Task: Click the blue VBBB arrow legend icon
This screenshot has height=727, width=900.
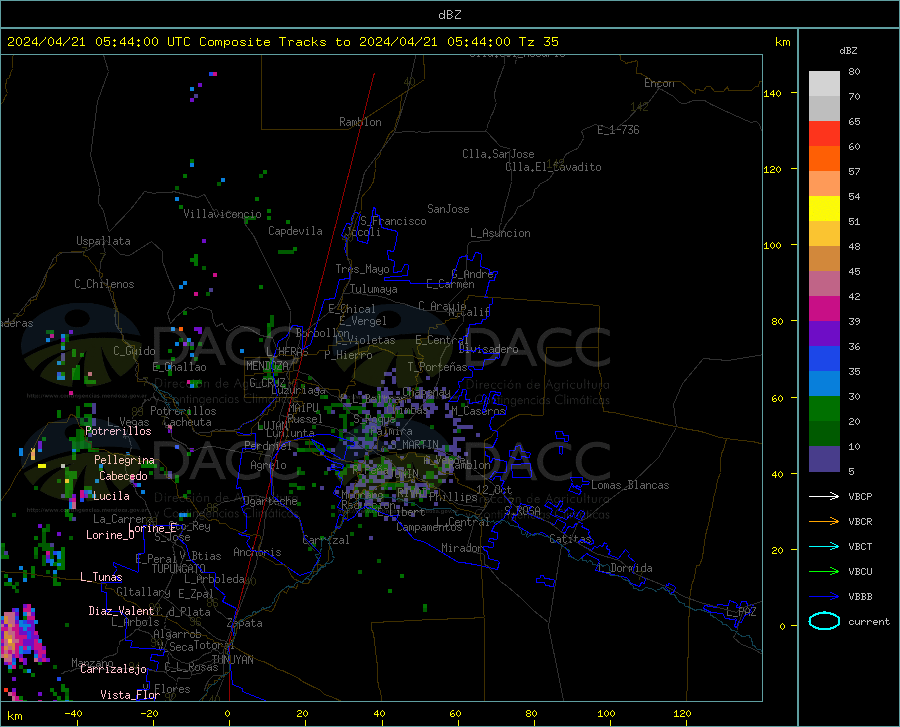Action: click(x=824, y=596)
